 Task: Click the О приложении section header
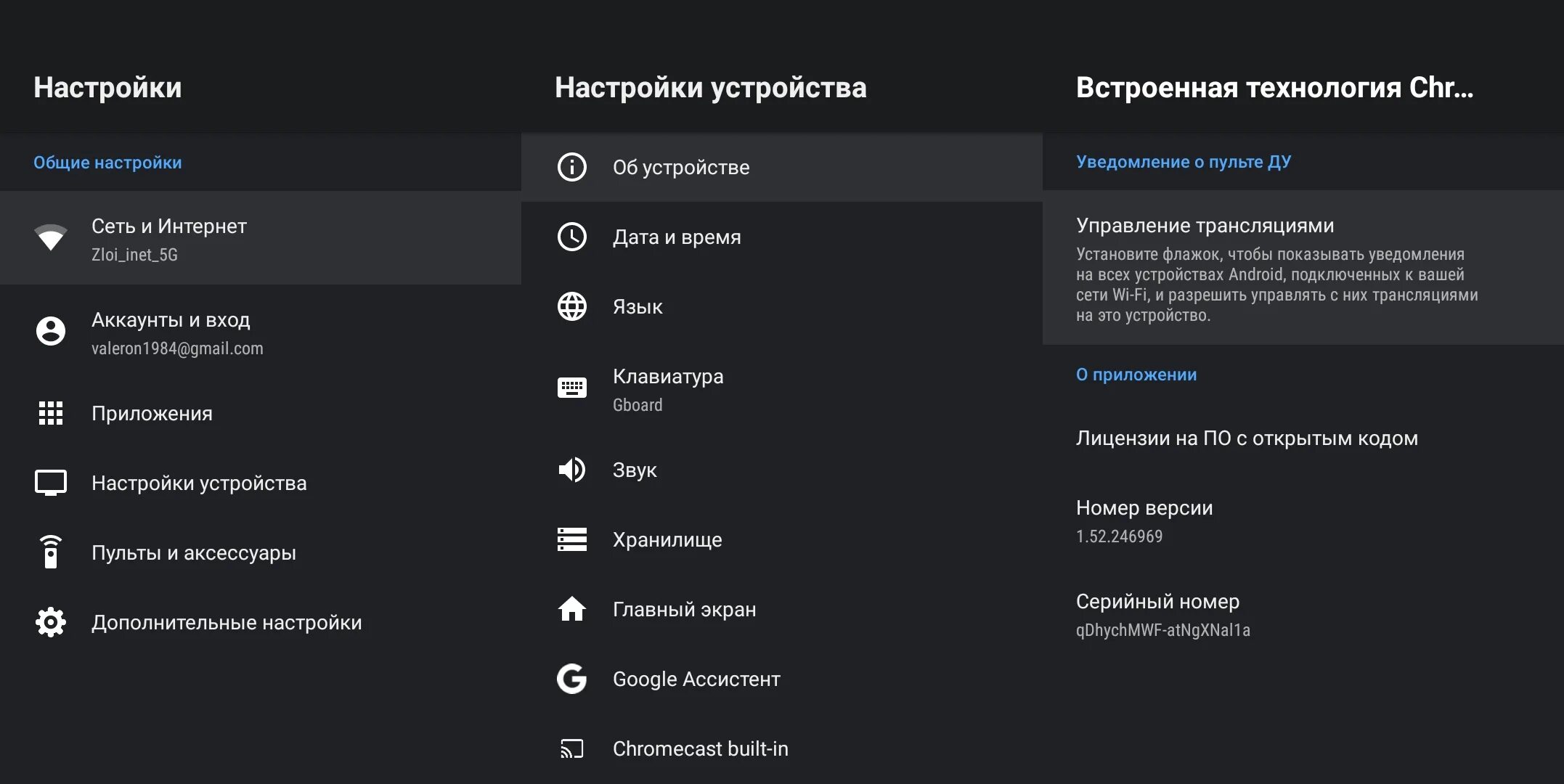pyautogui.click(x=1136, y=375)
